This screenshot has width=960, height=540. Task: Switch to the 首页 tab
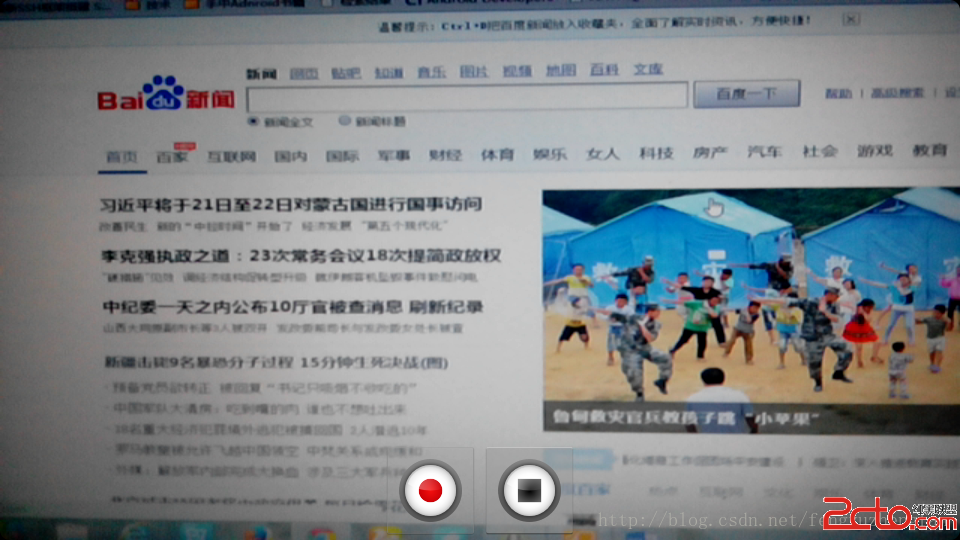pos(122,157)
